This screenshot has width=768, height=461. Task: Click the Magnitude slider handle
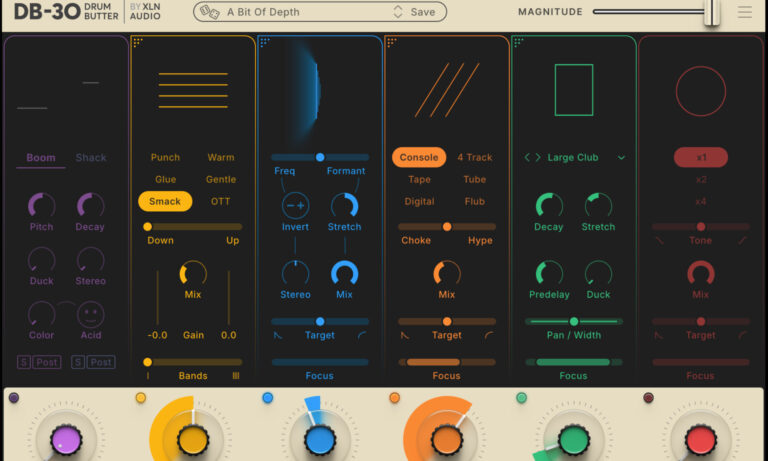[x=712, y=12]
